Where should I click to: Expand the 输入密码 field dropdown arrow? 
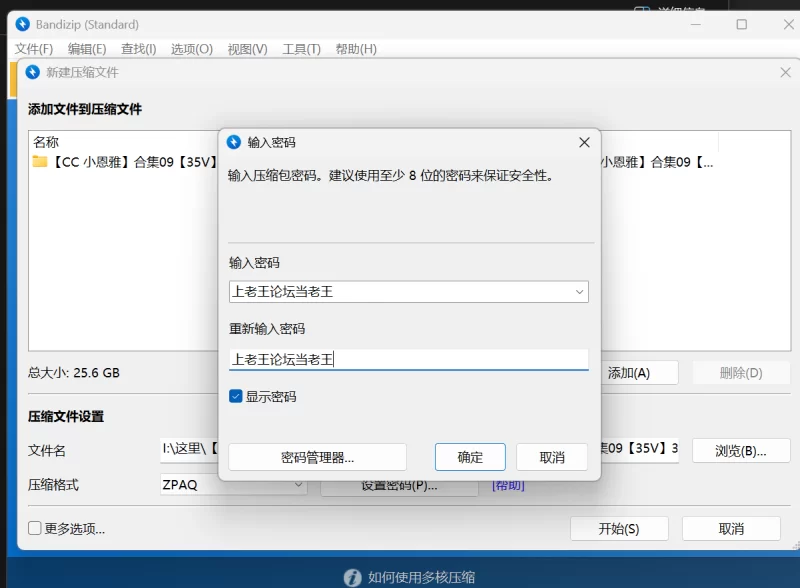(x=579, y=292)
